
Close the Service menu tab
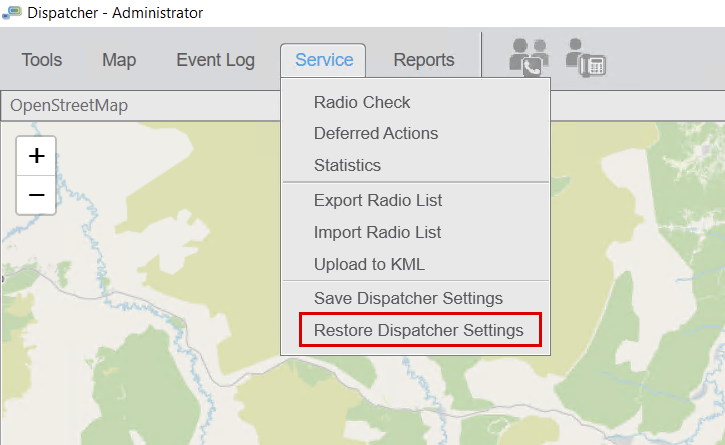pos(323,60)
